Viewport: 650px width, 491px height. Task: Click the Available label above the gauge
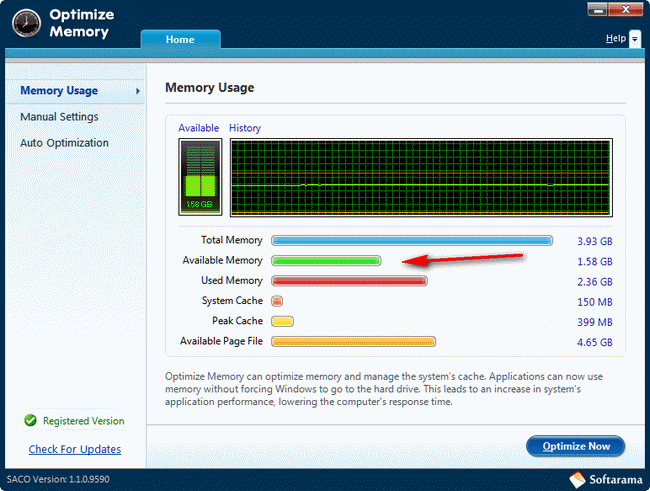coord(199,128)
